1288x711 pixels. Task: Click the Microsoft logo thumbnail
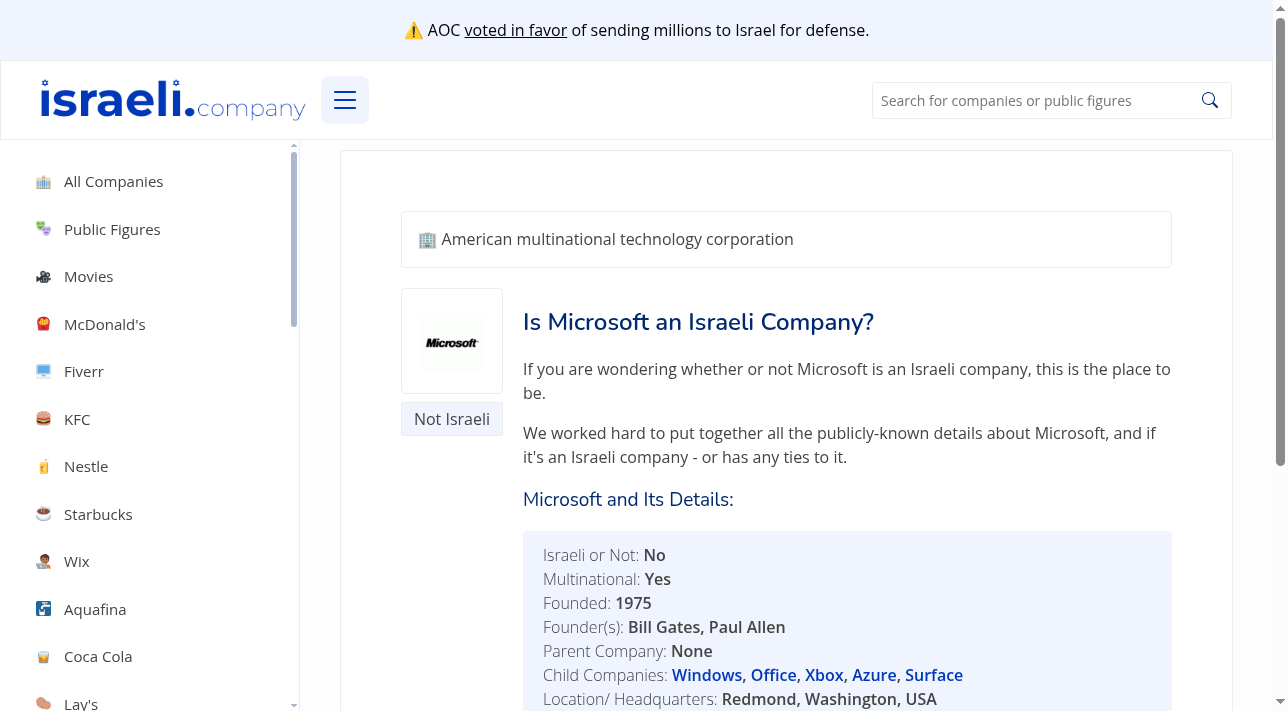[452, 342]
